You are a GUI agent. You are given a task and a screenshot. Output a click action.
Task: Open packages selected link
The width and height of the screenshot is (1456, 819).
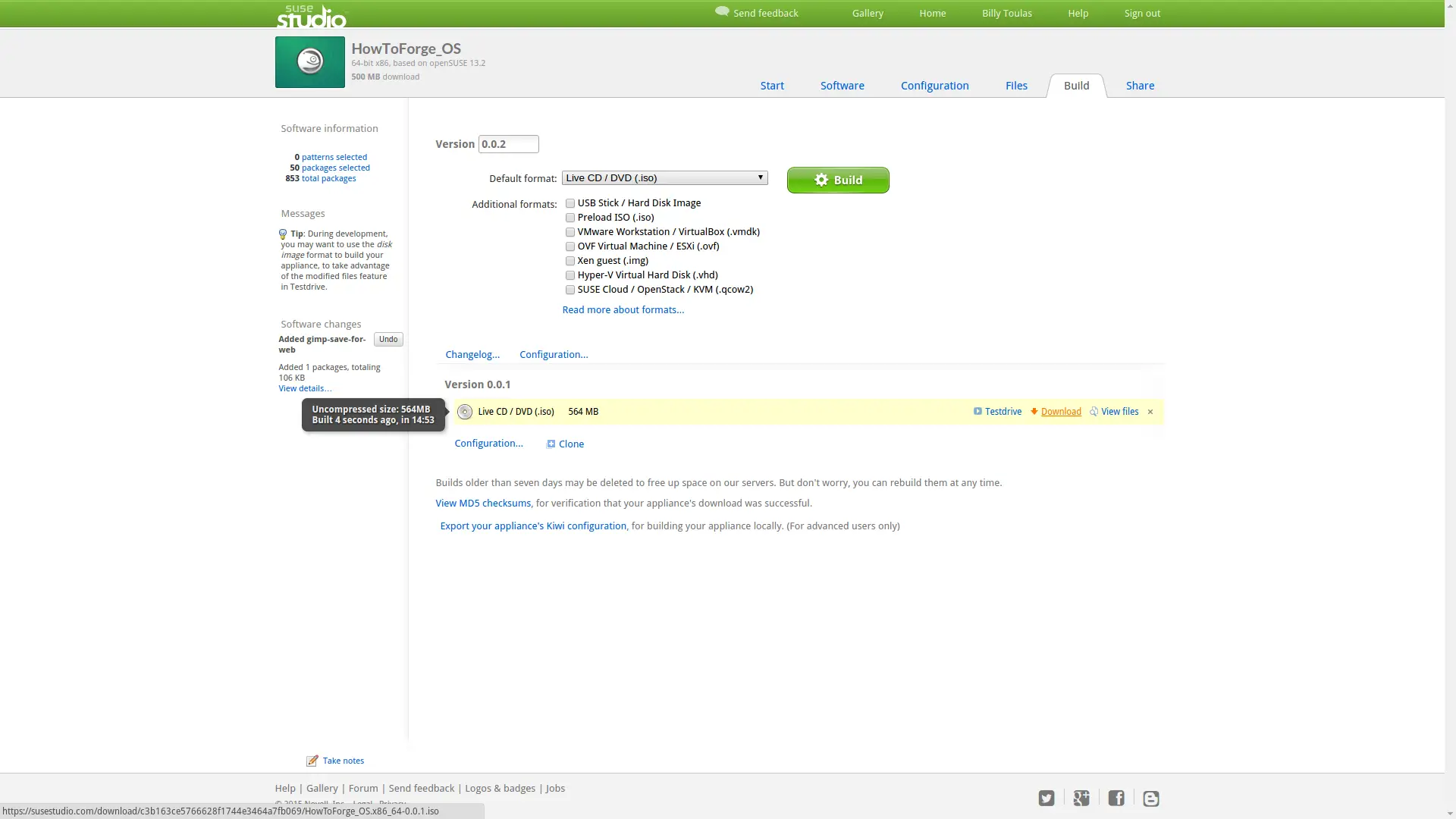[336, 168]
